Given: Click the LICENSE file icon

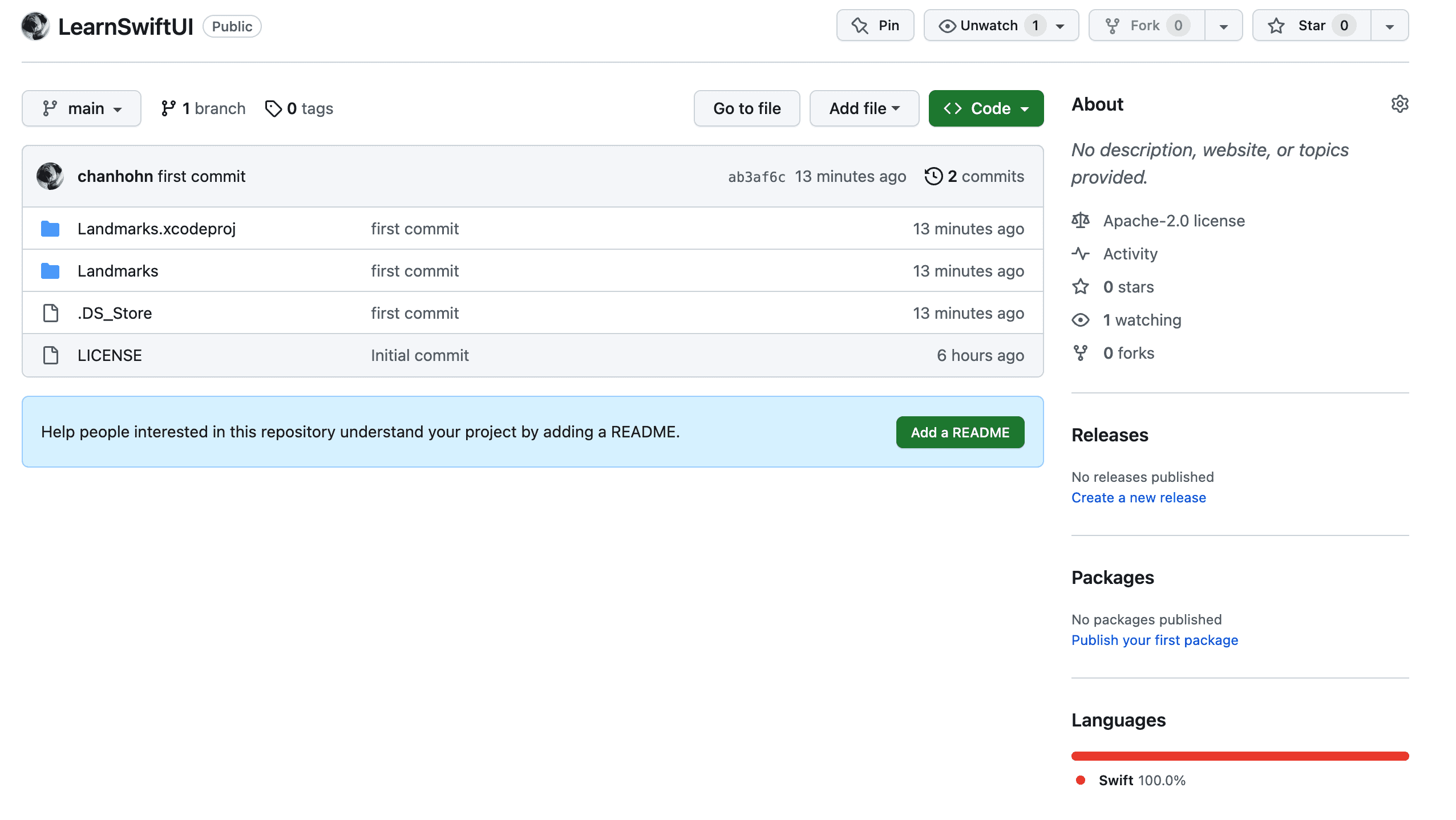Looking at the screenshot, I should click(51, 355).
